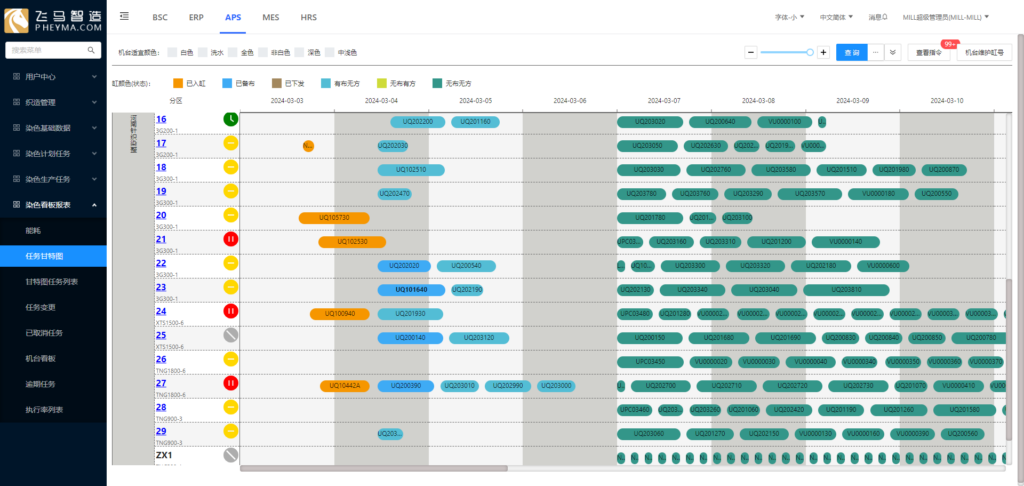Click the red pause icon for machine 21
Screen dimensions: 1024x486
click(230, 240)
